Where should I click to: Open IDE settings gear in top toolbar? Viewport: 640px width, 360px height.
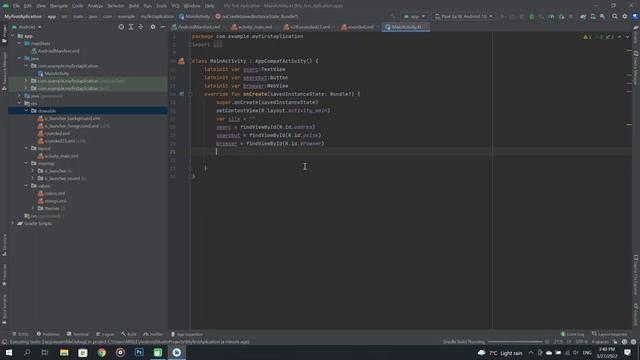pyautogui.click(x=624, y=16)
